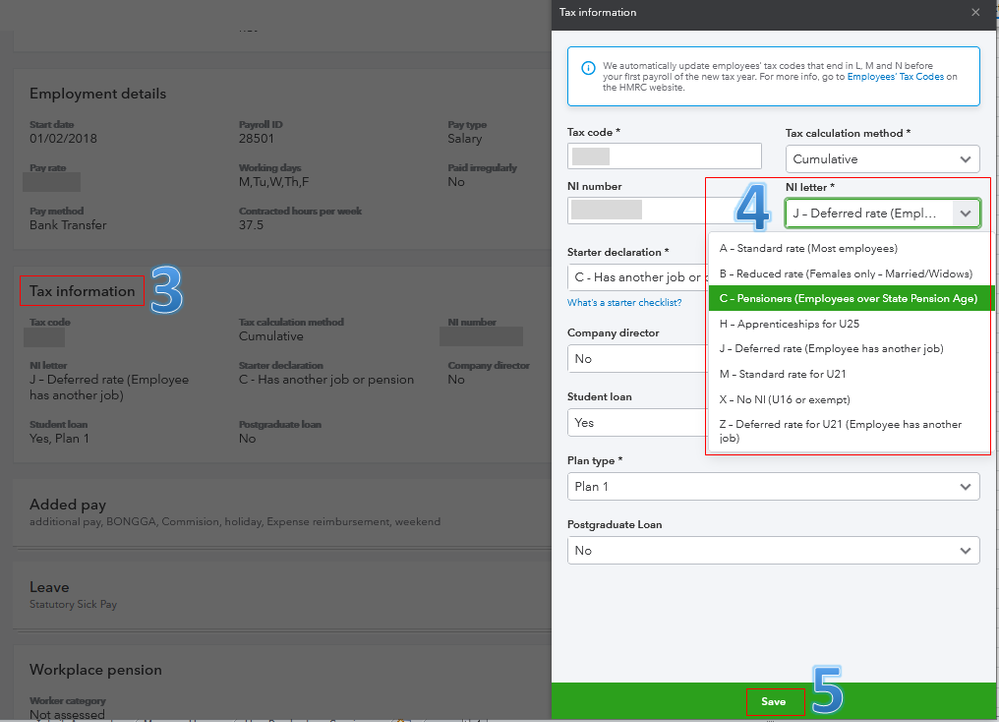
Task: Open the Employees' Tax Codes link
Action: (895, 76)
